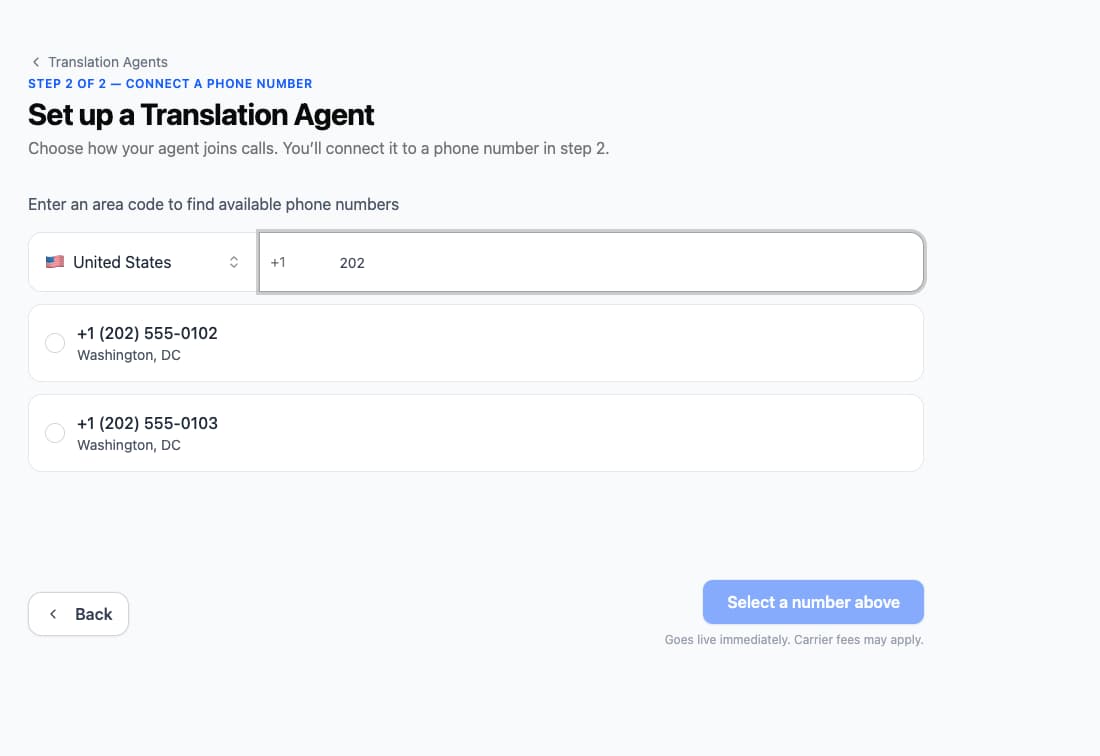The height and width of the screenshot is (756, 1100).
Task: Click the Select a number above button
Action: (813, 602)
